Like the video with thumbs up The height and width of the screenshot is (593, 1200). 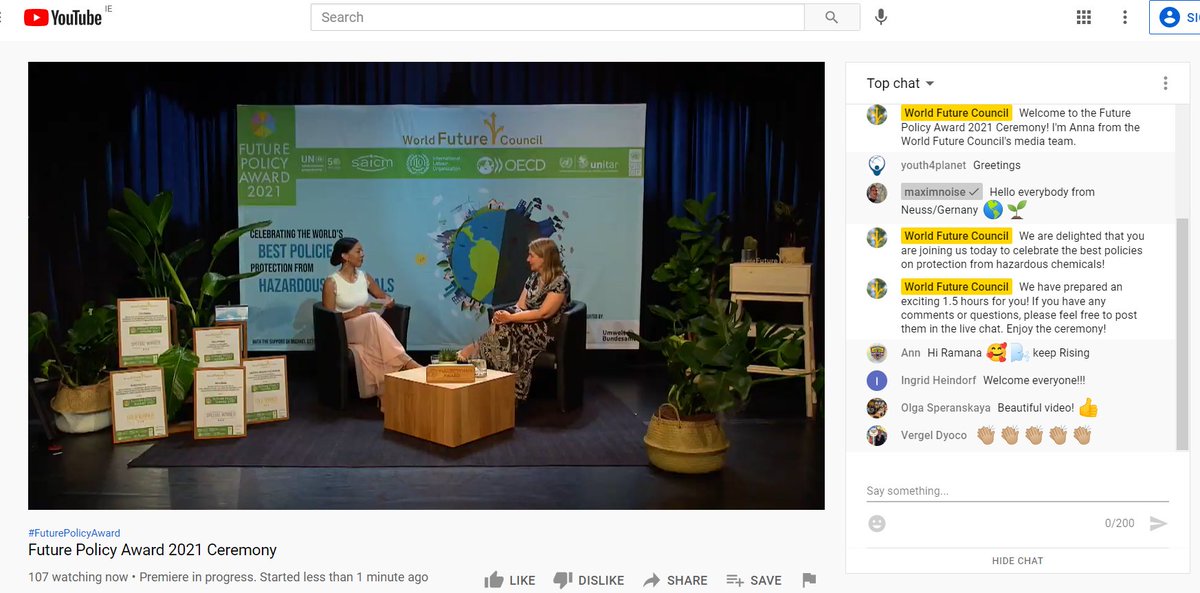point(510,580)
